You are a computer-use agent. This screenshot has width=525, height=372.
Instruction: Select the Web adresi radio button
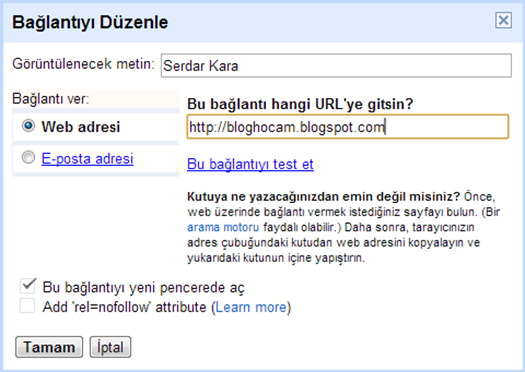coord(28,126)
